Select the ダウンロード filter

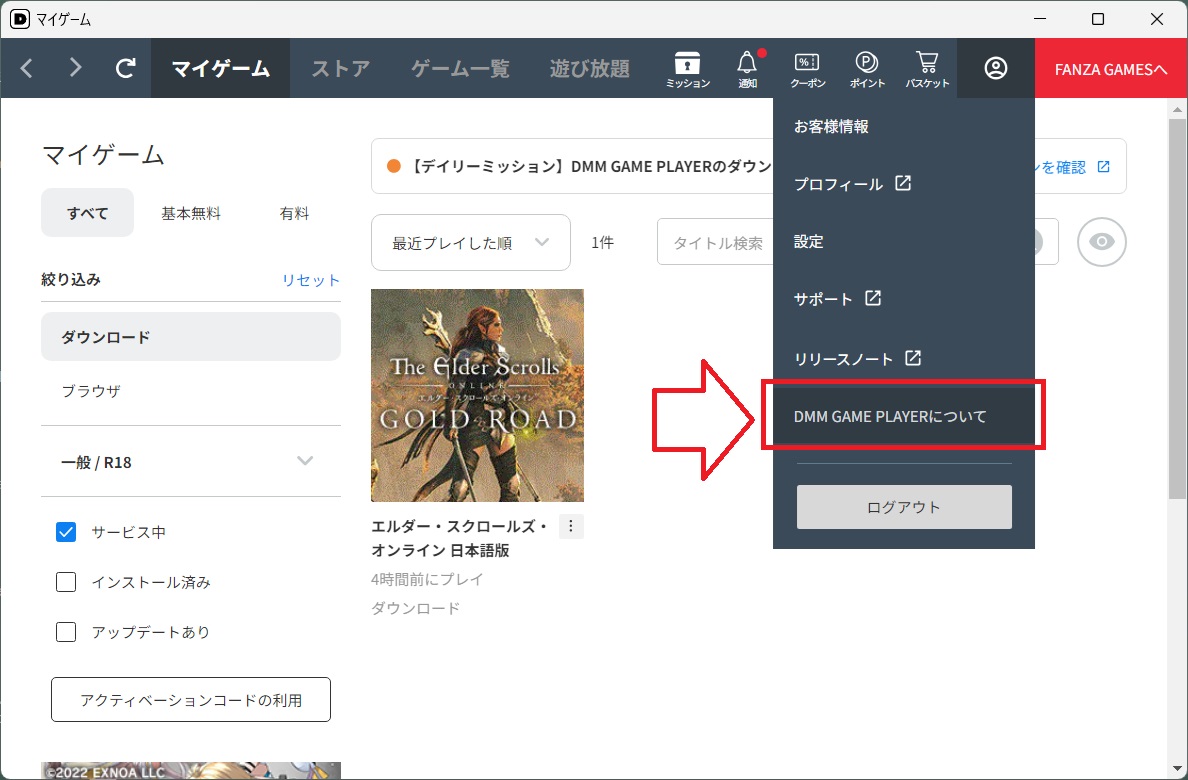(x=191, y=337)
